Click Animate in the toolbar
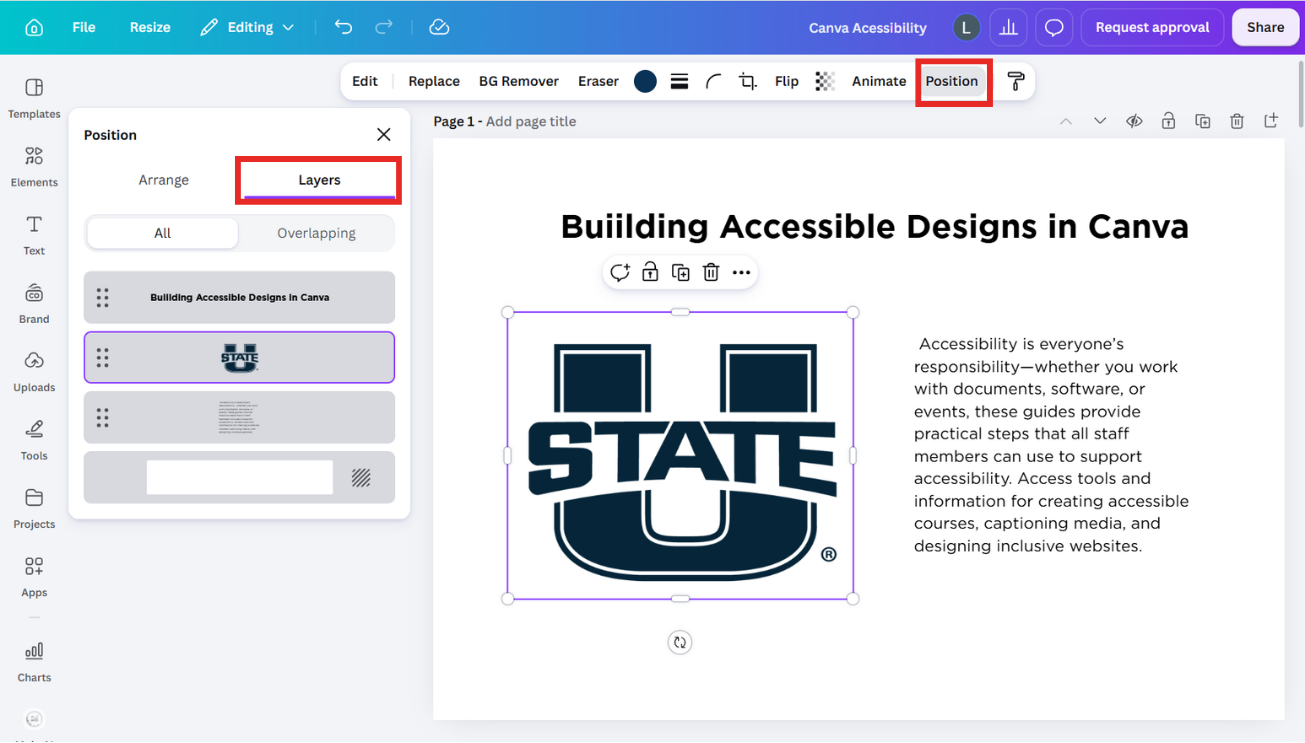 point(879,82)
